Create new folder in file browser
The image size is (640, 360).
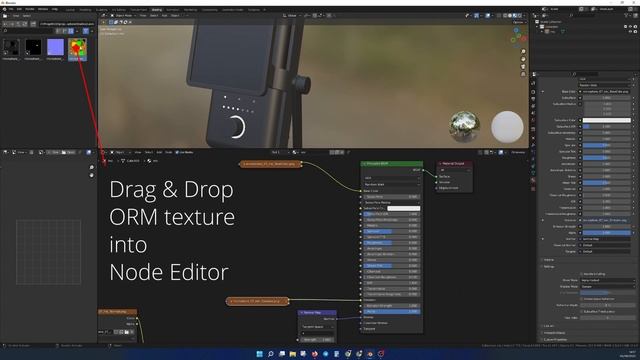pos(33,24)
